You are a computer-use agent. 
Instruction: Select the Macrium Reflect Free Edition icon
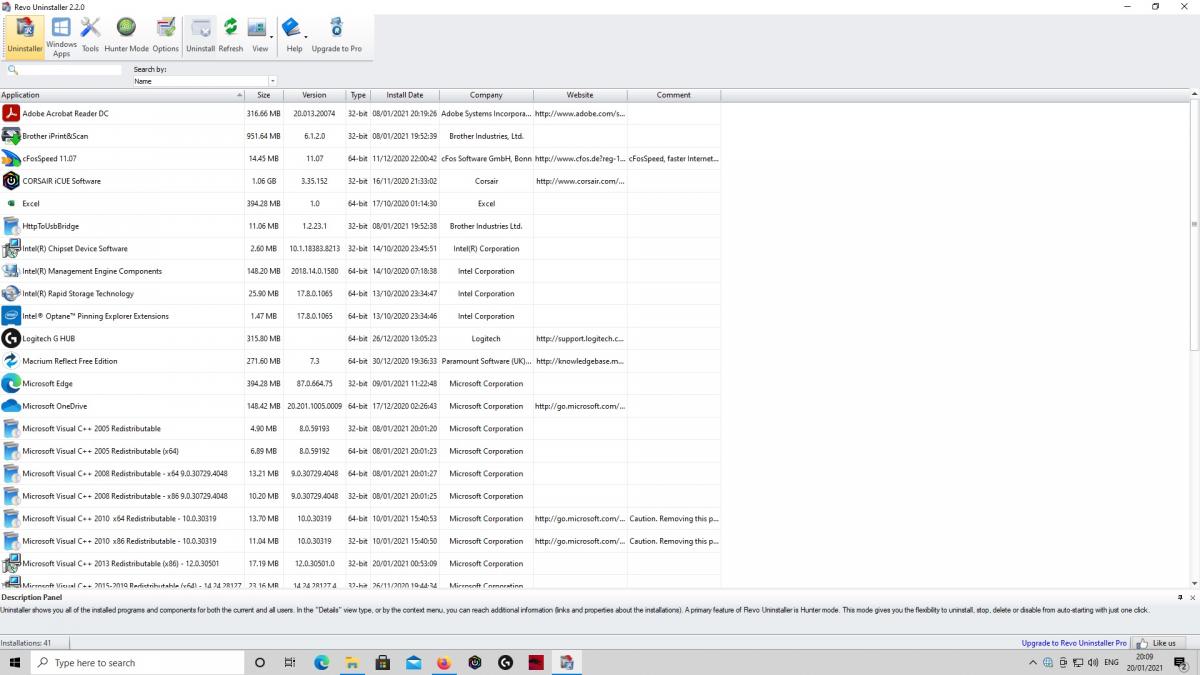click(x=11, y=361)
